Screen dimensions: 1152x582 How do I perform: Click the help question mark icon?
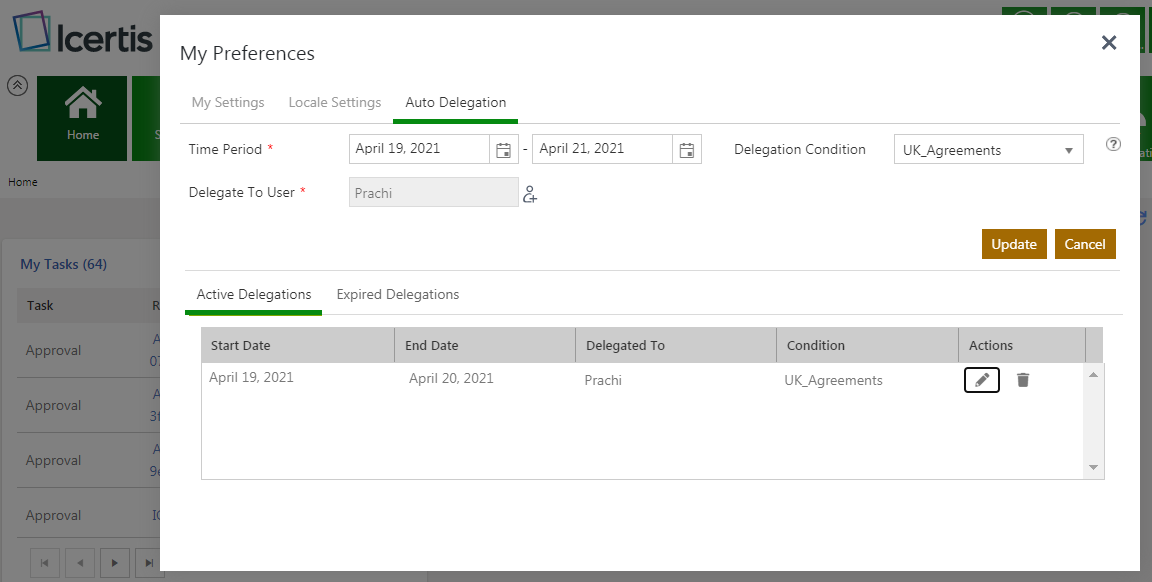click(1113, 144)
